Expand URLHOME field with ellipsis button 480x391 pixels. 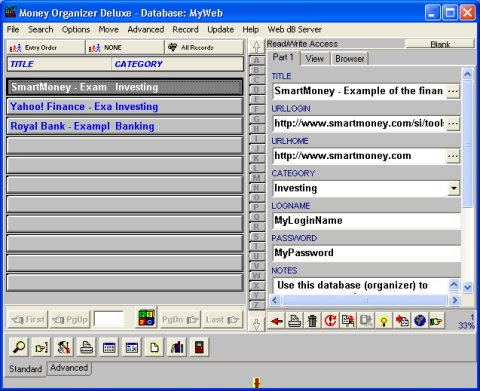tap(453, 156)
